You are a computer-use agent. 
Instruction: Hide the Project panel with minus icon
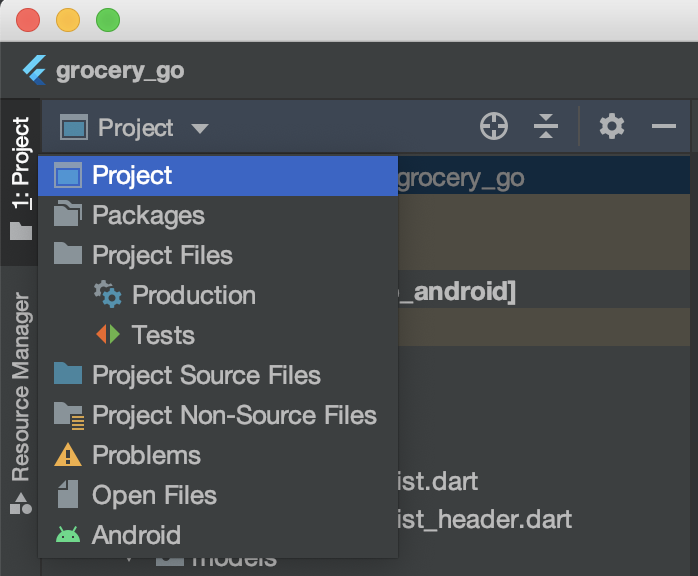click(664, 127)
